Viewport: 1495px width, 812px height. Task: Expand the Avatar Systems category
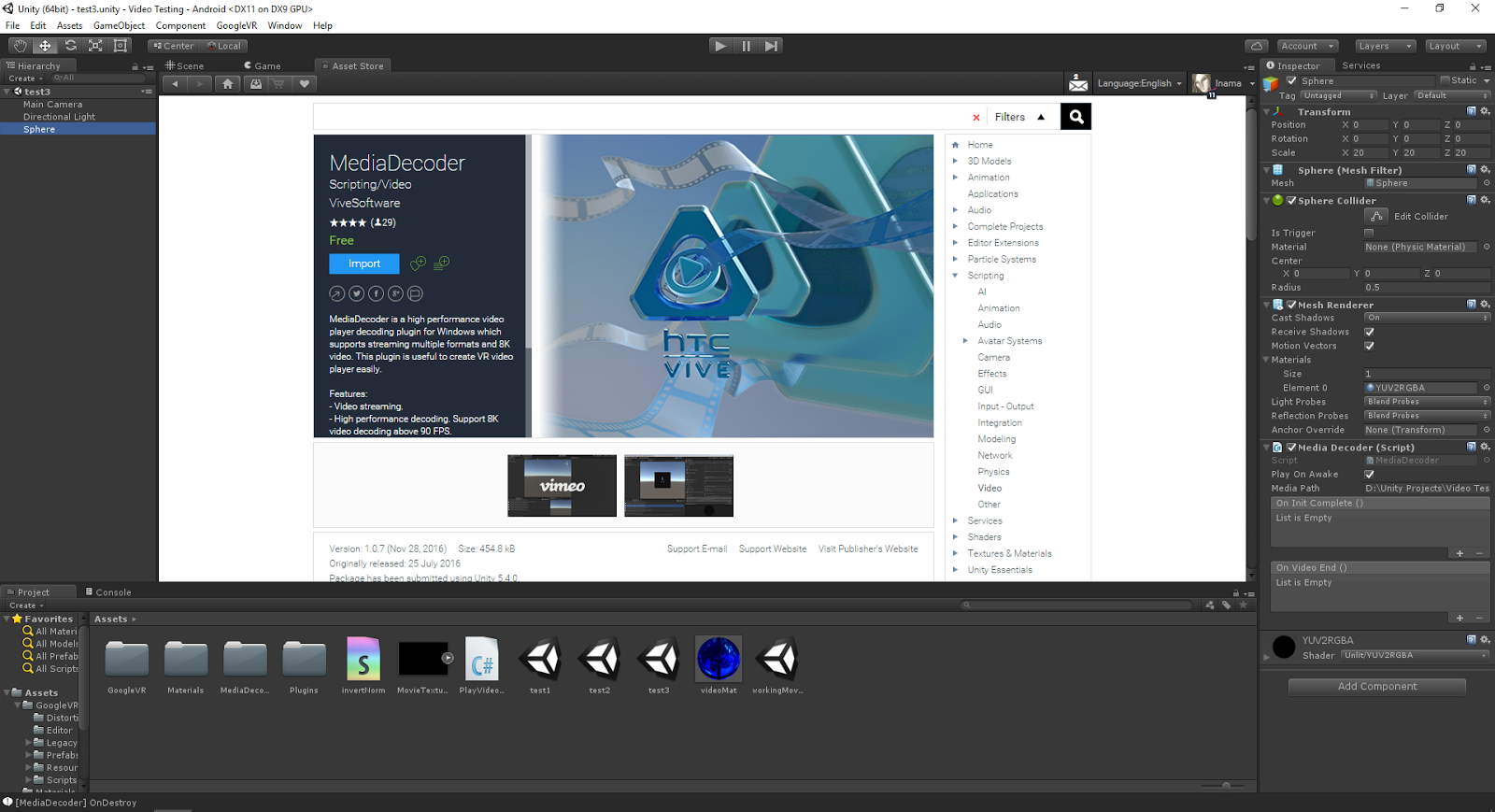pyautogui.click(x=965, y=341)
